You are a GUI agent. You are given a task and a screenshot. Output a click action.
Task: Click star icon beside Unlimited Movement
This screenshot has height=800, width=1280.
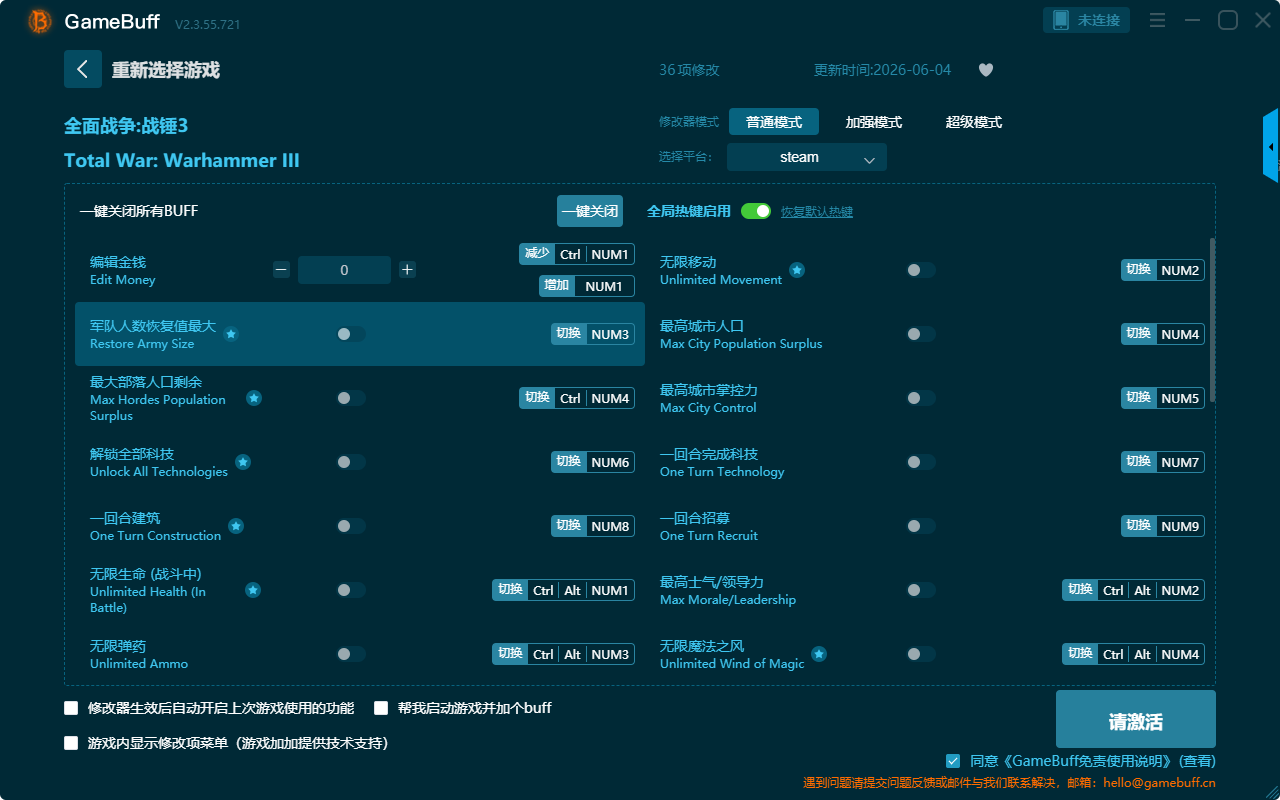(797, 270)
